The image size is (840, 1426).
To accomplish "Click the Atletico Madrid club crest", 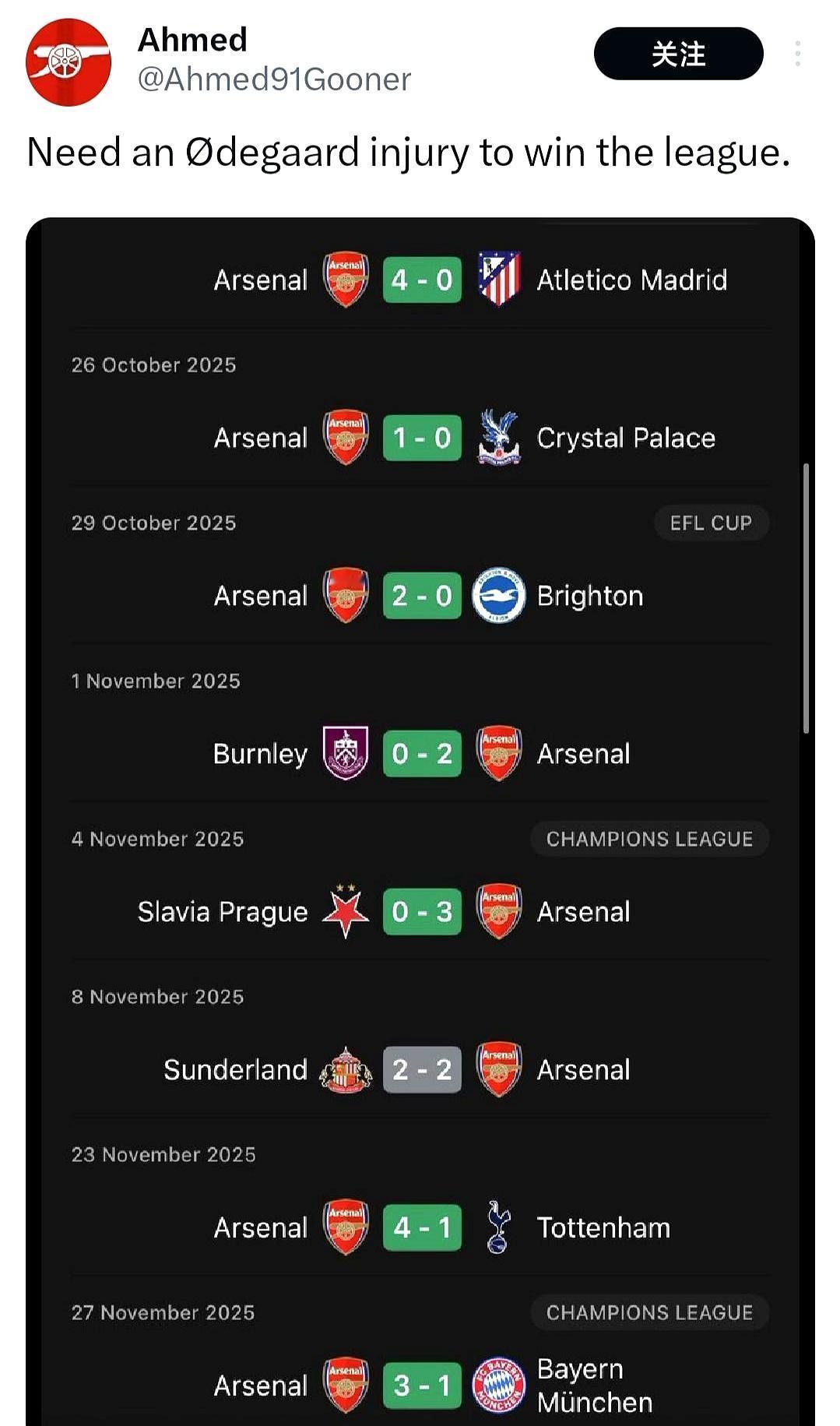I will click(498, 279).
